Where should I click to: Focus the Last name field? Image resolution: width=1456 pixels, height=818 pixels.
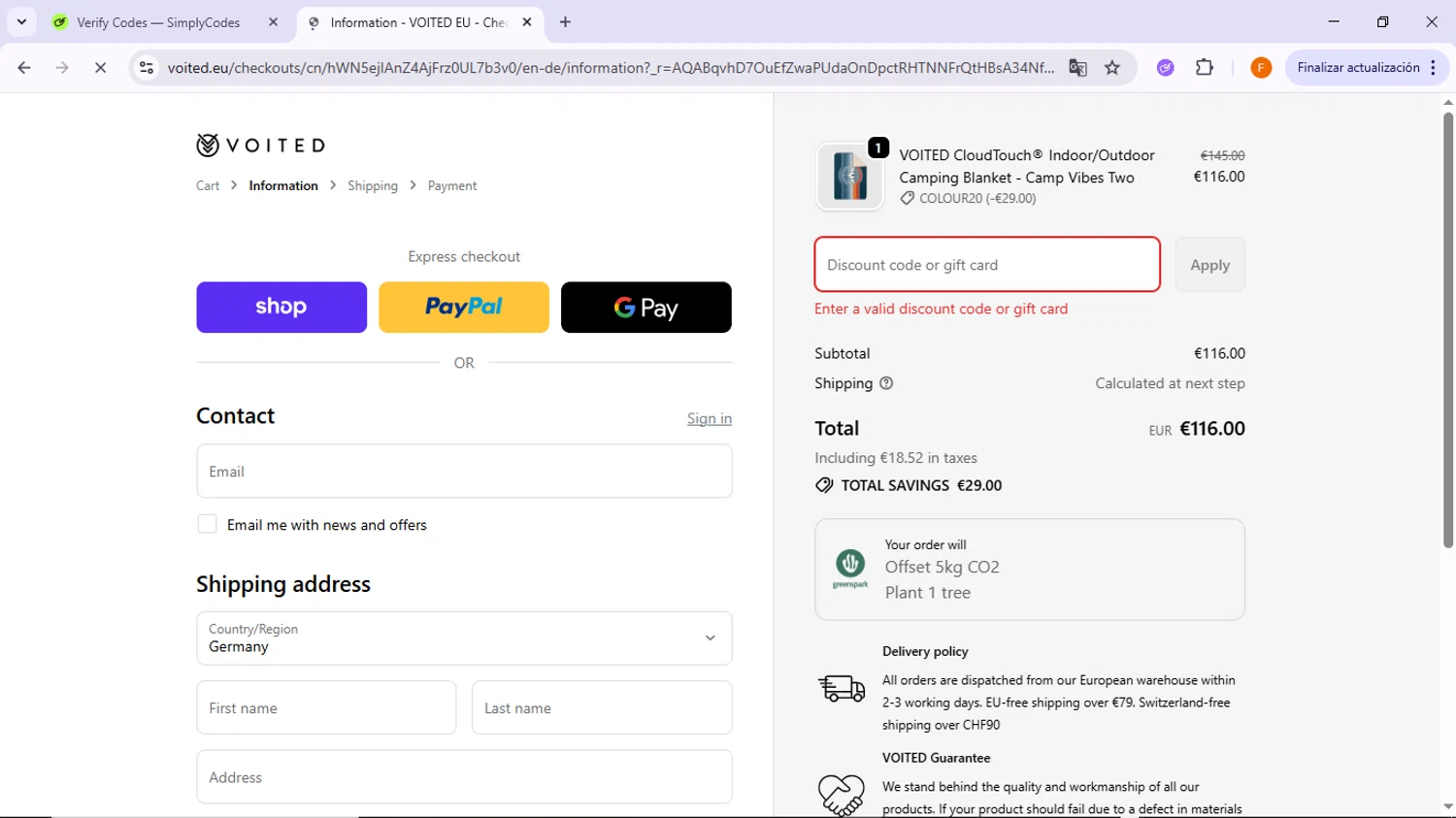tap(602, 707)
